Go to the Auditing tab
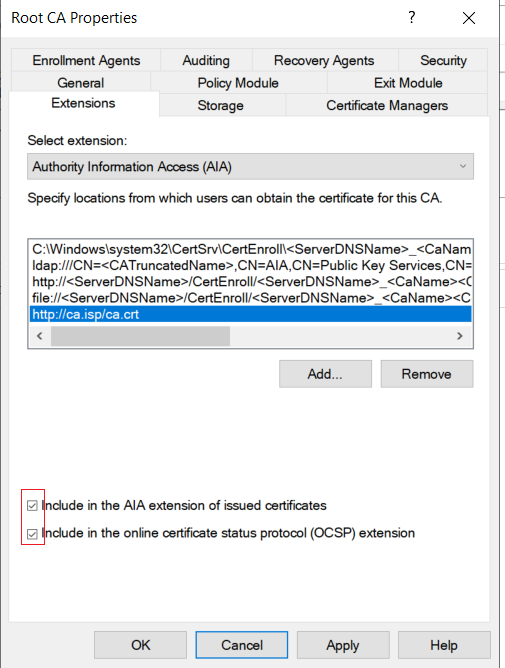 point(206,60)
